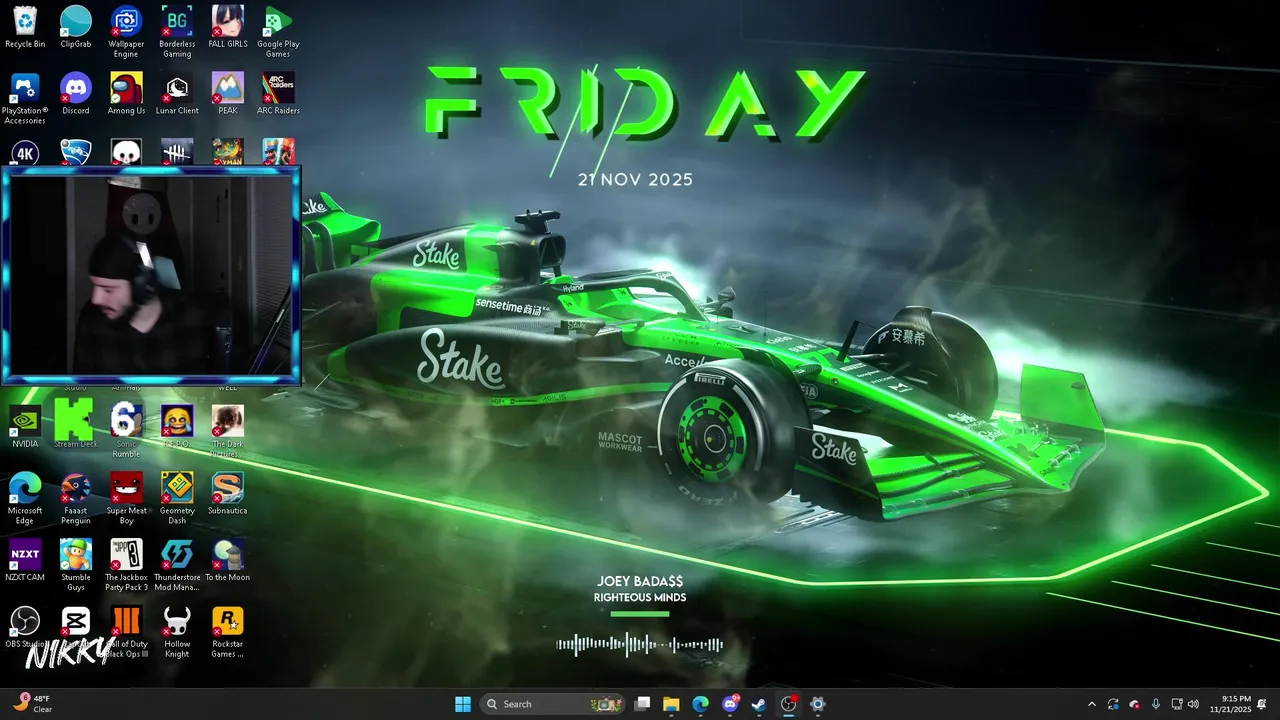
Task: Open the weather widget showing 48°F
Action: click(32, 704)
